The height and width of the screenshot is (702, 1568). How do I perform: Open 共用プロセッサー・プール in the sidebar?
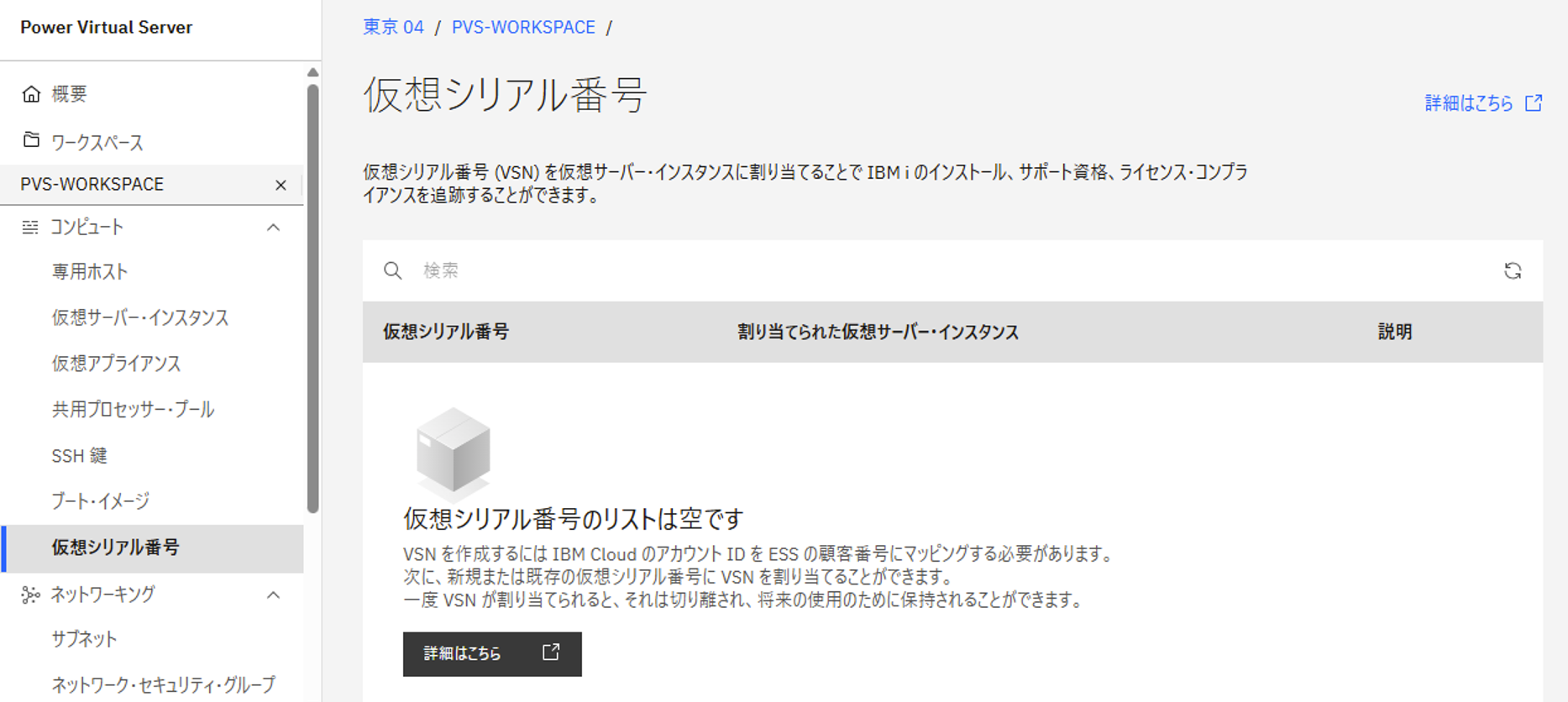click(x=133, y=409)
